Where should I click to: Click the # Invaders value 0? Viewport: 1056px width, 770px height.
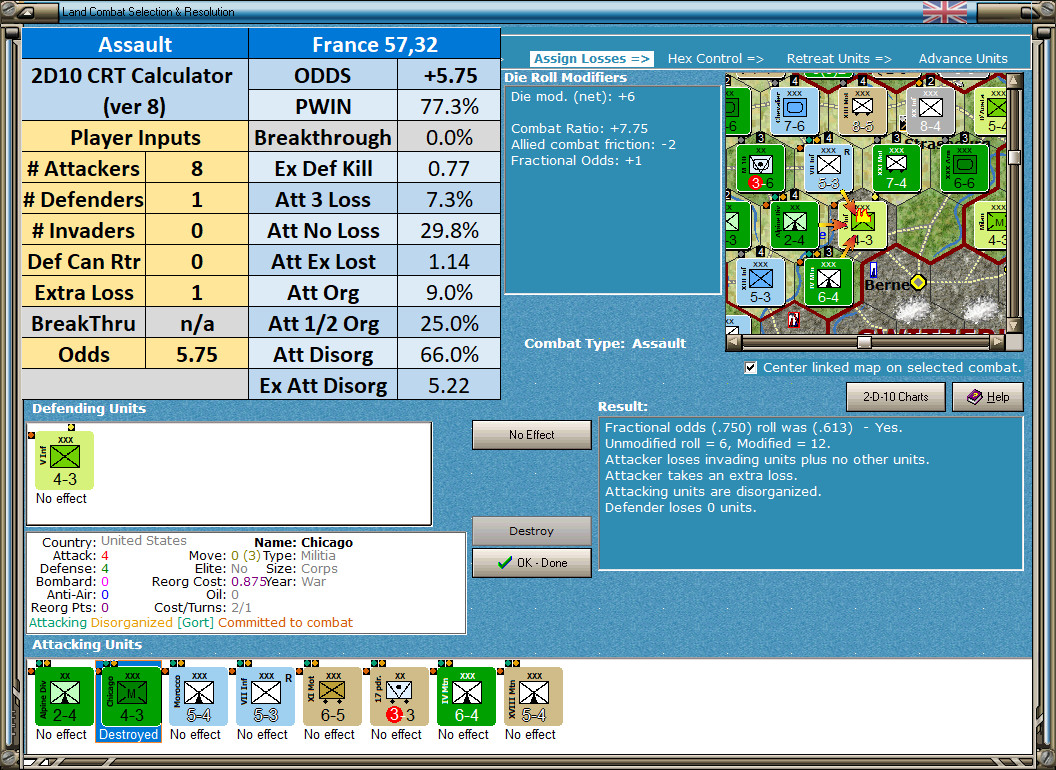click(x=197, y=230)
